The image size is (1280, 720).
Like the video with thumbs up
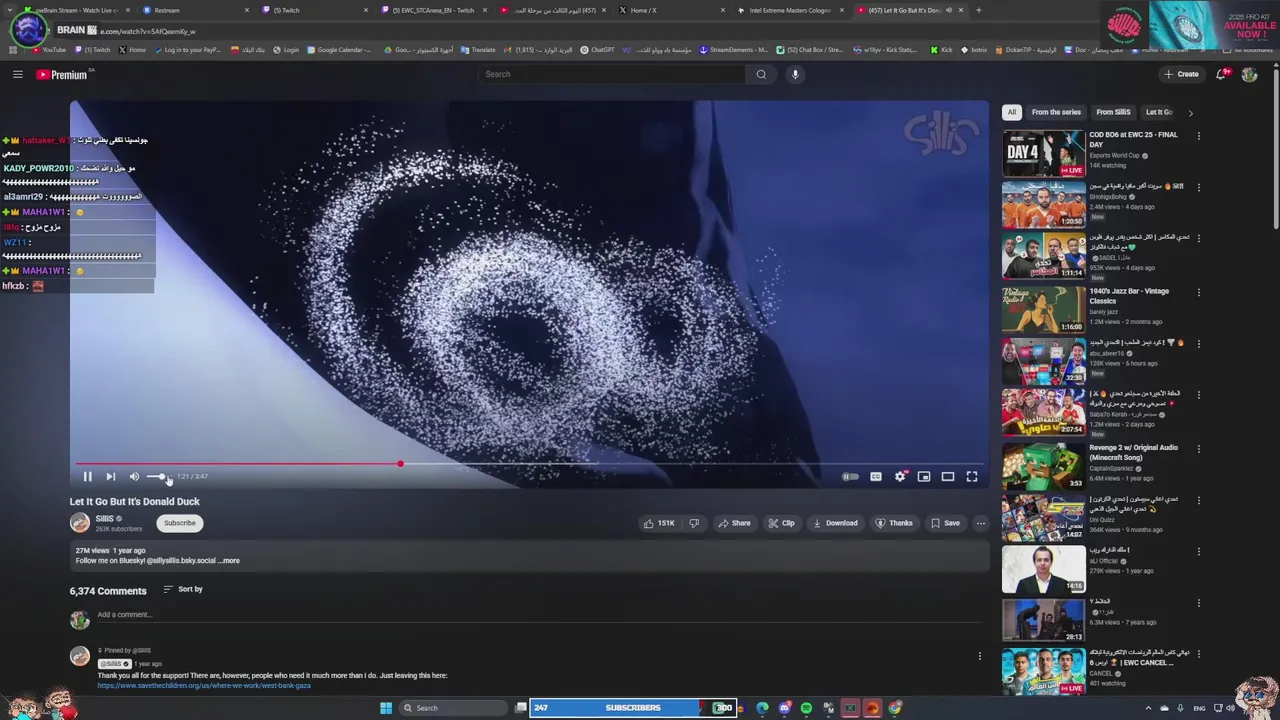click(x=658, y=523)
